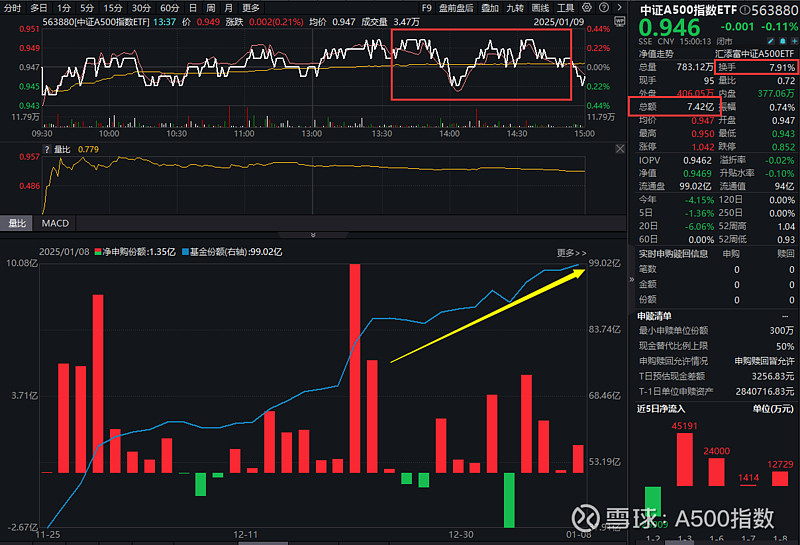800x545 pixels.
Task: Select the 日 daily period
Action: (193, 8)
